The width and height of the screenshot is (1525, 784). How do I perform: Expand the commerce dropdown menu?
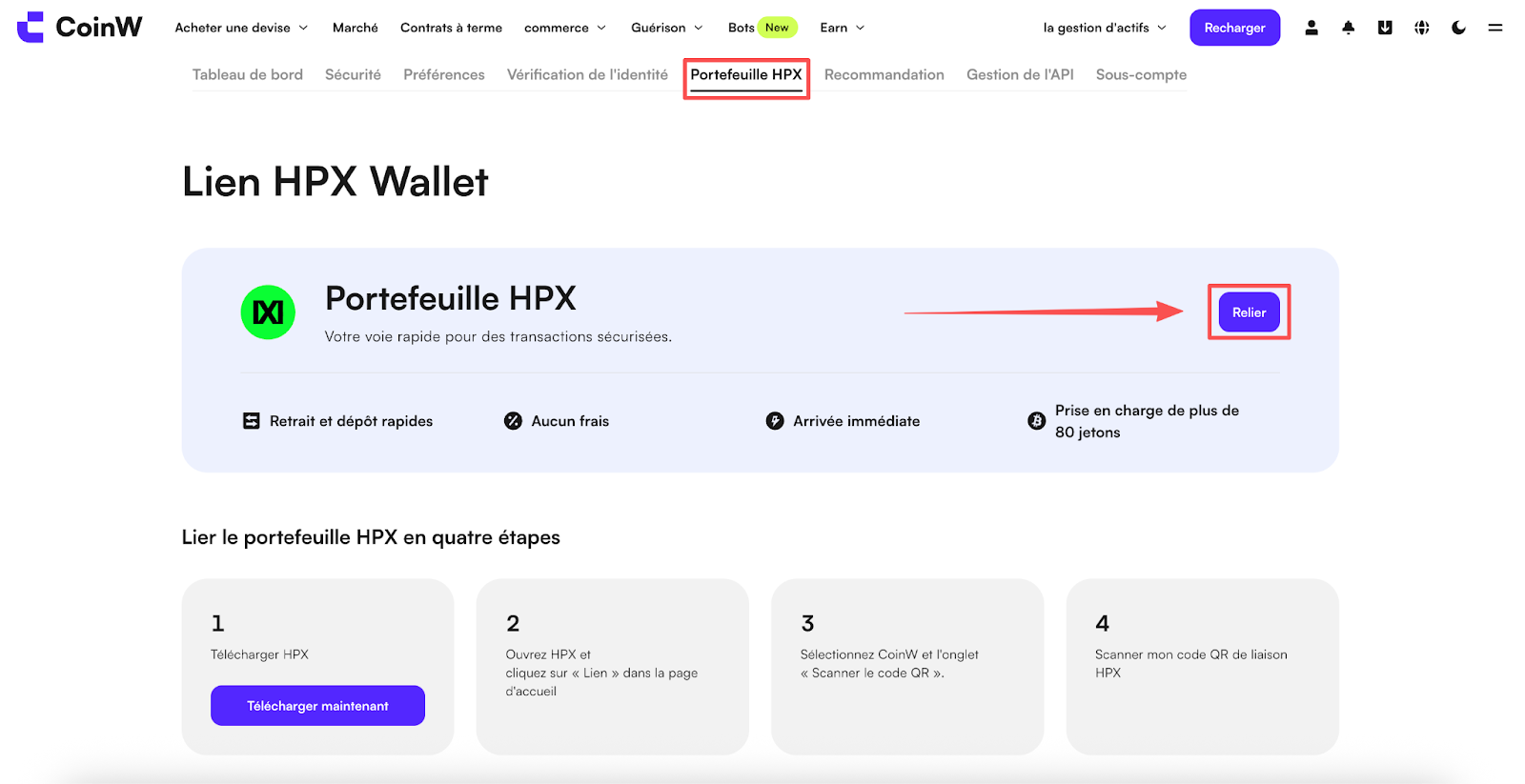[565, 28]
